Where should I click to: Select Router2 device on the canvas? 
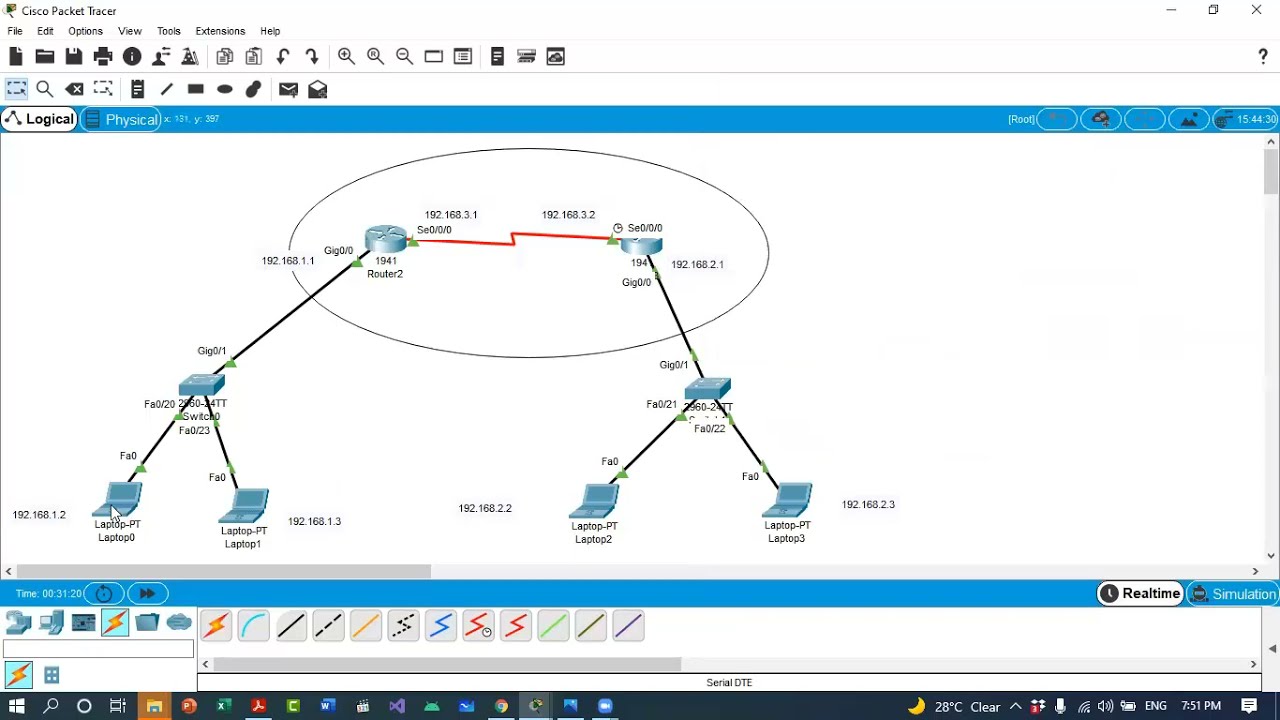click(386, 241)
